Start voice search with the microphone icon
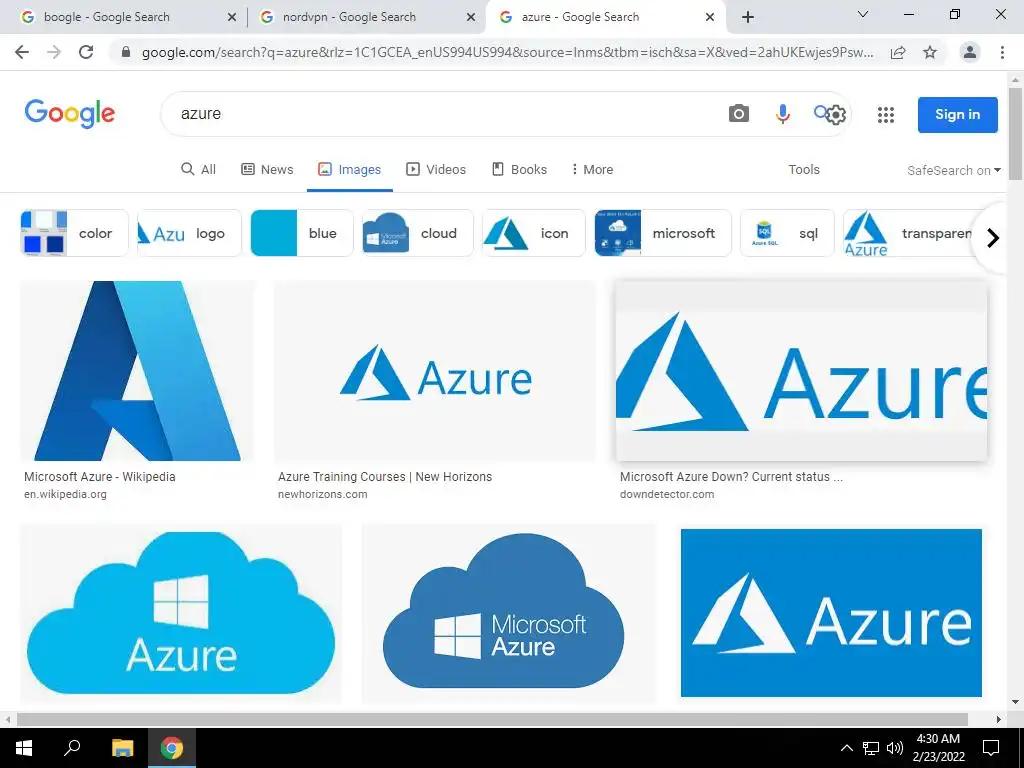1024x768 pixels. (x=782, y=114)
